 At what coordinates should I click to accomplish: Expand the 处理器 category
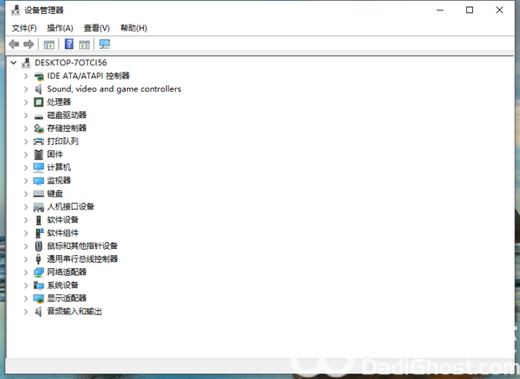coord(26,102)
